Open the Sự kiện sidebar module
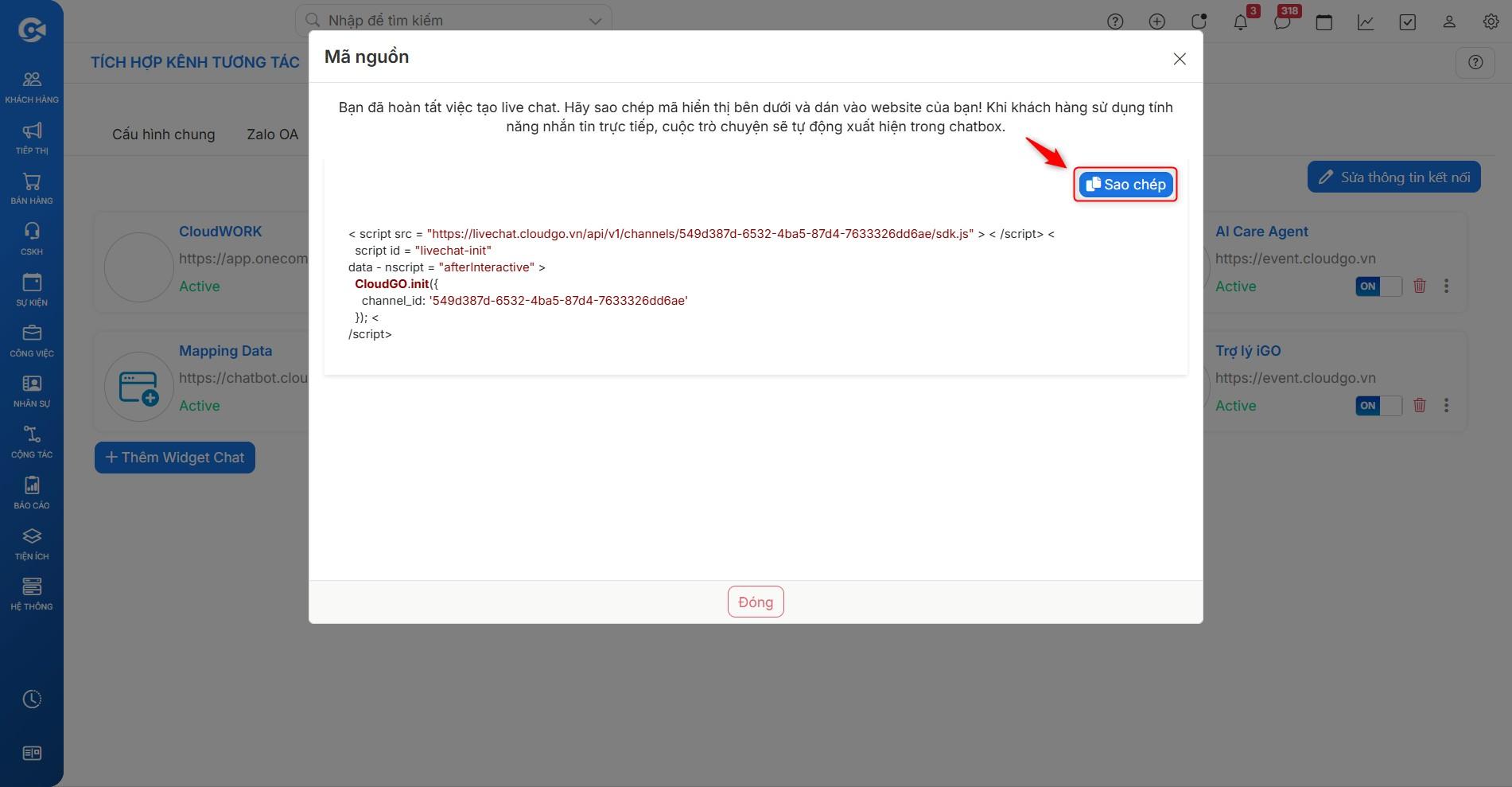The height and width of the screenshot is (787, 1512). 32,290
